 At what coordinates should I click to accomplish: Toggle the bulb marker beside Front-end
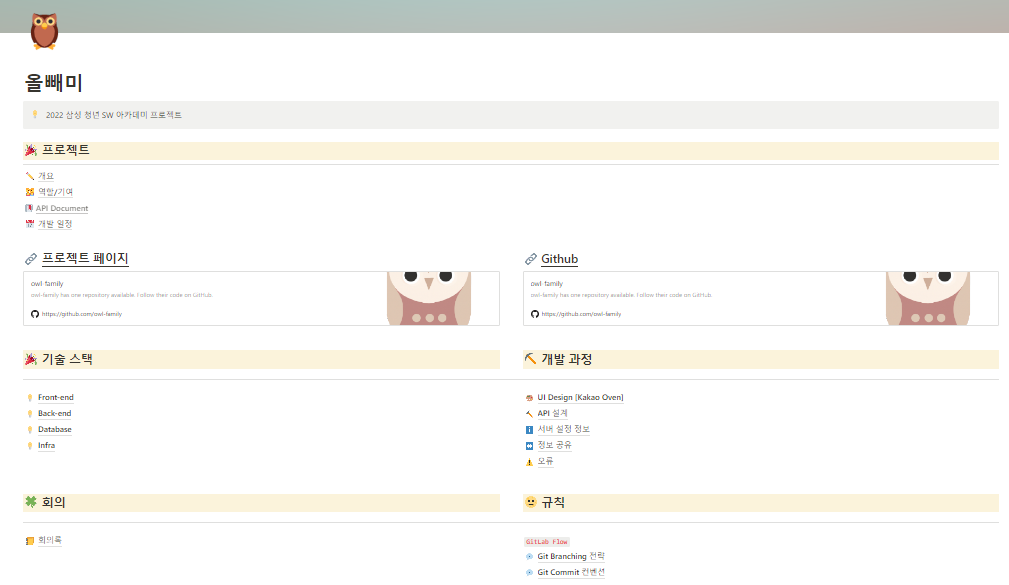(x=30, y=397)
